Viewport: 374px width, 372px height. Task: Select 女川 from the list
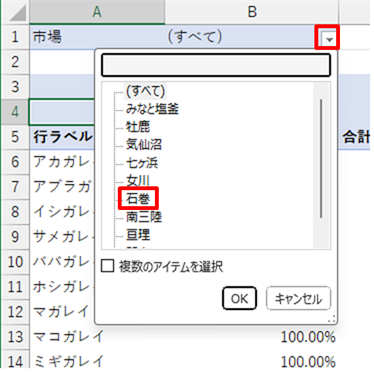138,180
